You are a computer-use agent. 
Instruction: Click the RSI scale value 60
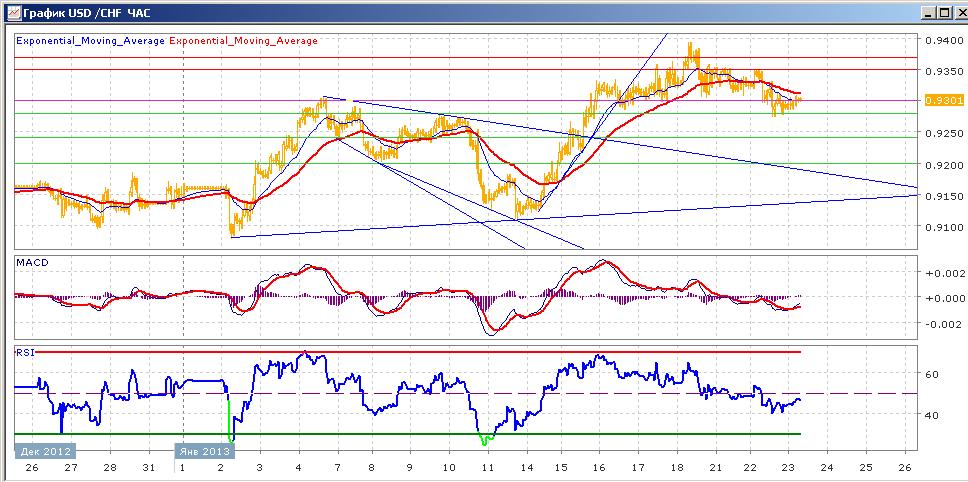pyautogui.click(x=933, y=374)
